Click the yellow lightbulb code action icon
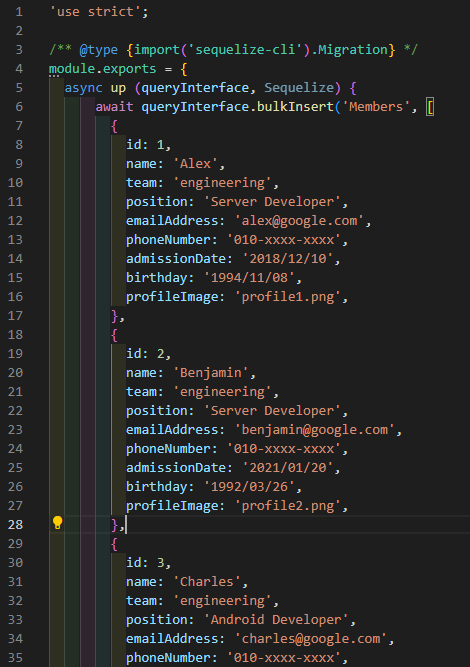This screenshot has width=470, height=667. pyautogui.click(x=57, y=523)
